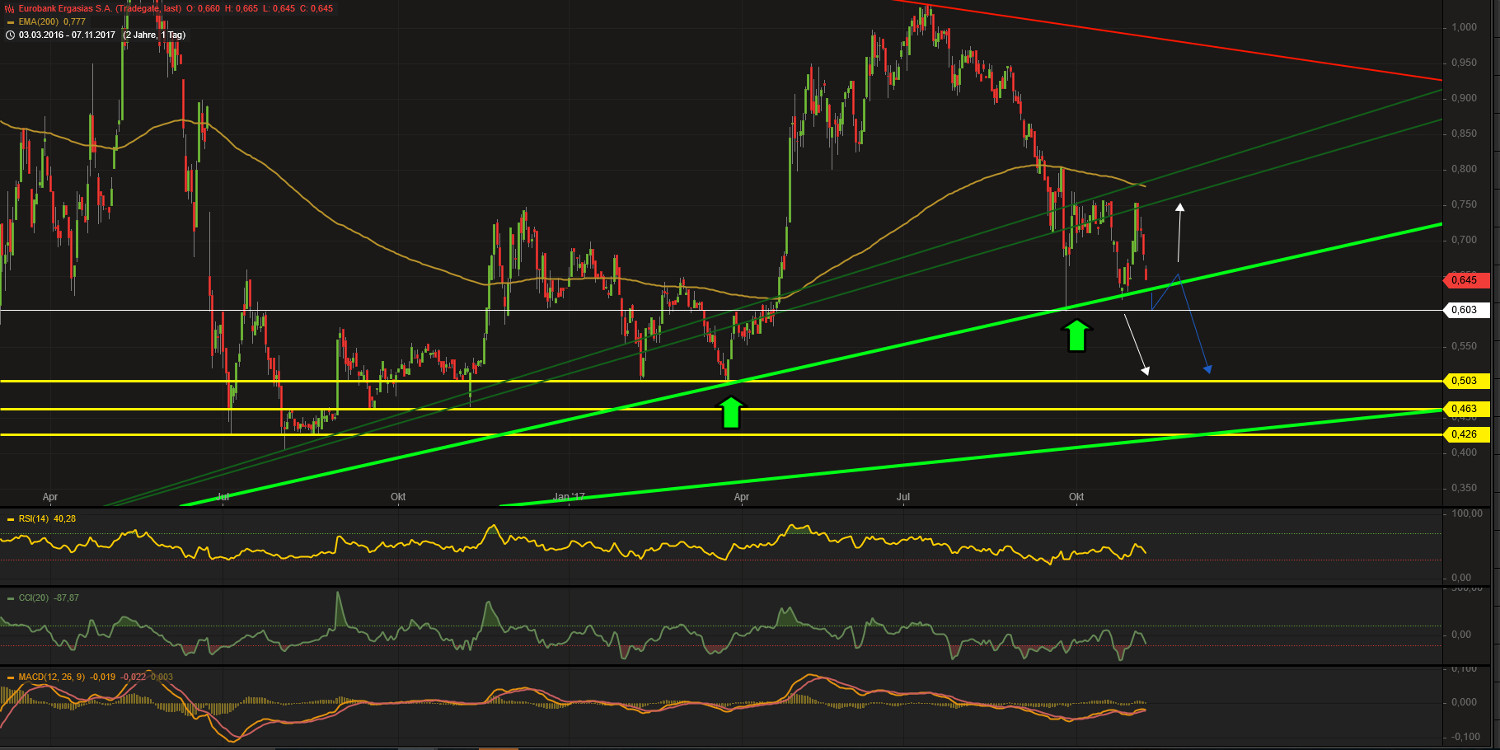1500x750 pixels.
Task: Click the 100,00 label on the RSI axis
Action: tap(1466, 514)
